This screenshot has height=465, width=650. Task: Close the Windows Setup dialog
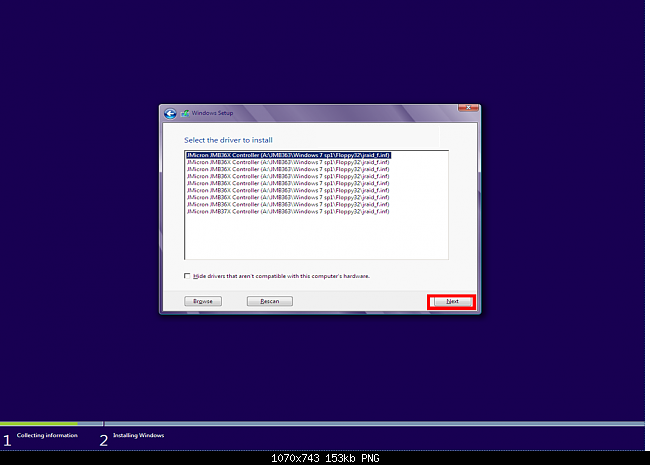pos(468,108)
